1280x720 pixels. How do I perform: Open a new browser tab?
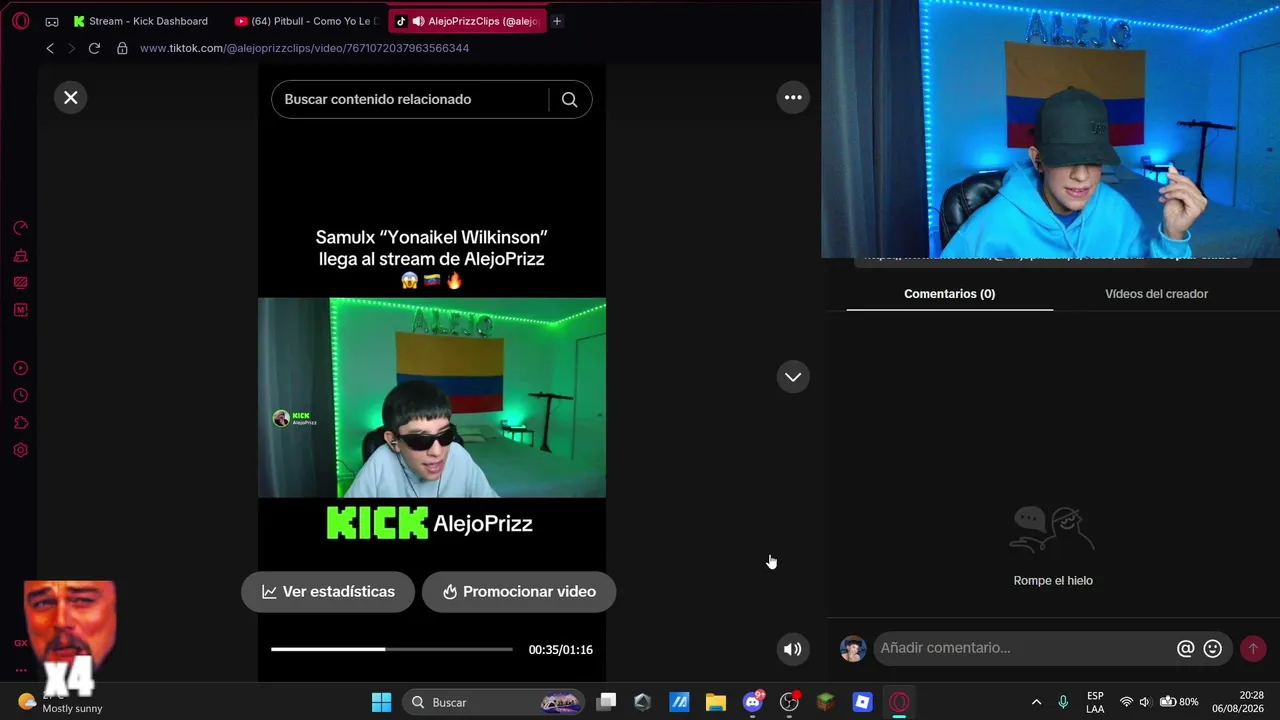557,21
